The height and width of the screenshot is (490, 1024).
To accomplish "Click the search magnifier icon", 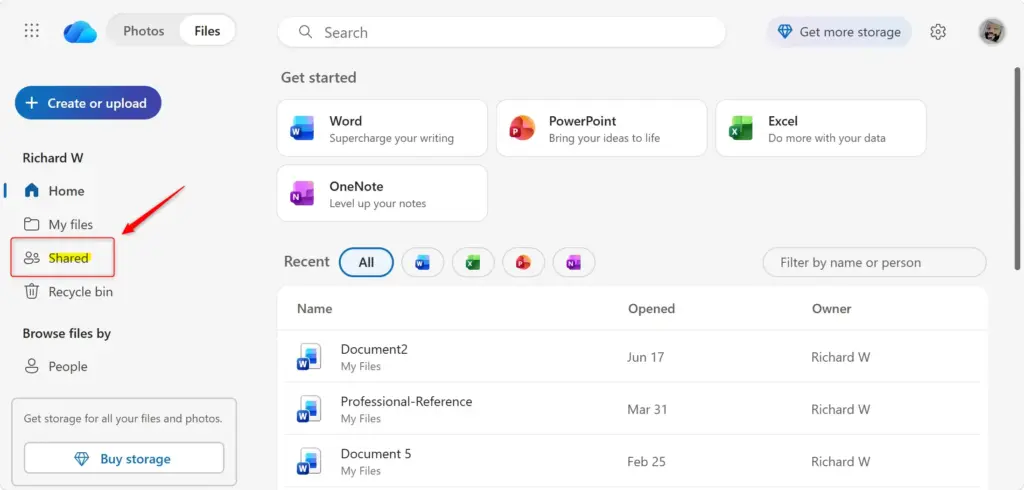I will (x=305, y=32).
